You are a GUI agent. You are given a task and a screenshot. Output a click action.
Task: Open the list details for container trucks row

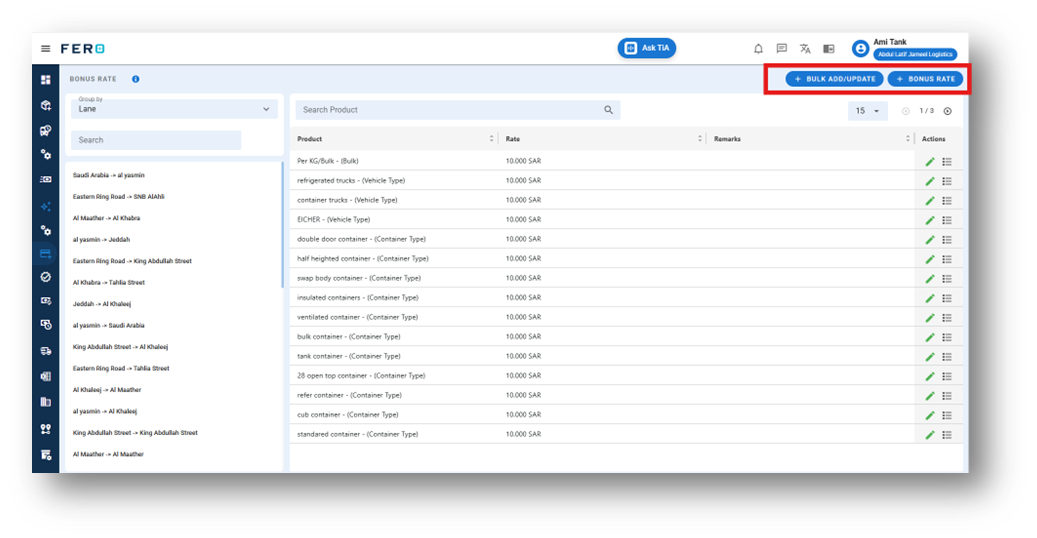click(x=947, y=201)
